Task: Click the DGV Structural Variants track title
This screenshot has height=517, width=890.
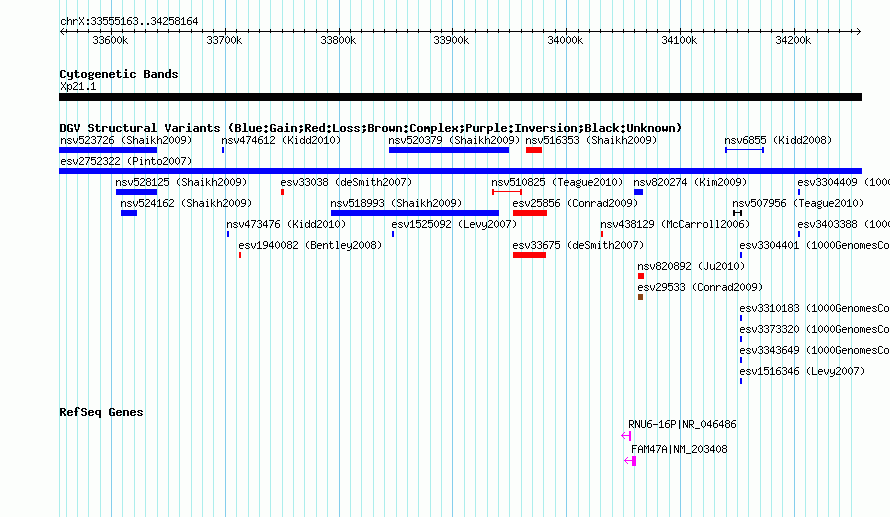Action: tap(370, 128)
